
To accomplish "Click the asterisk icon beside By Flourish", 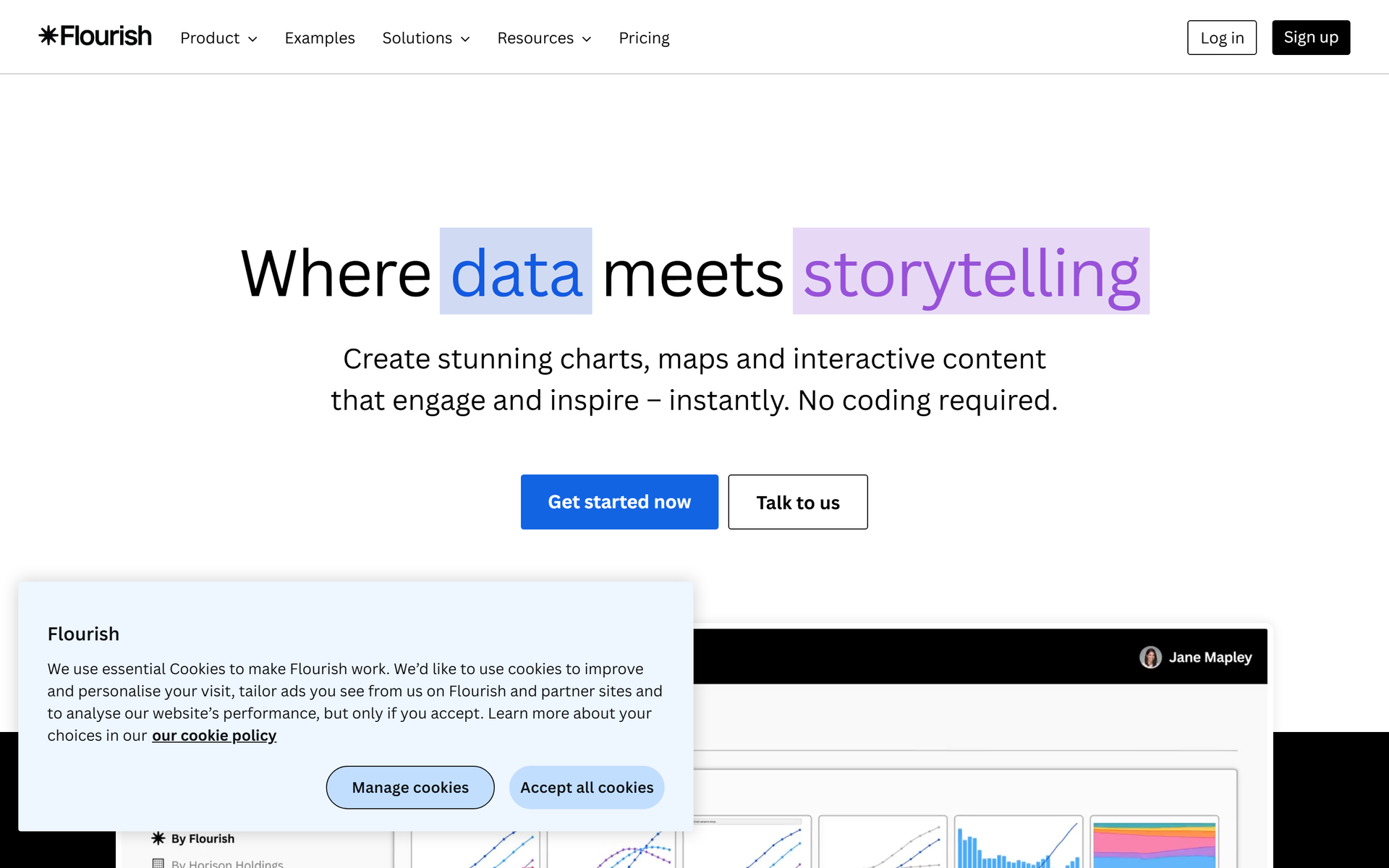I will pyautogui.click(x=158, y=838).
